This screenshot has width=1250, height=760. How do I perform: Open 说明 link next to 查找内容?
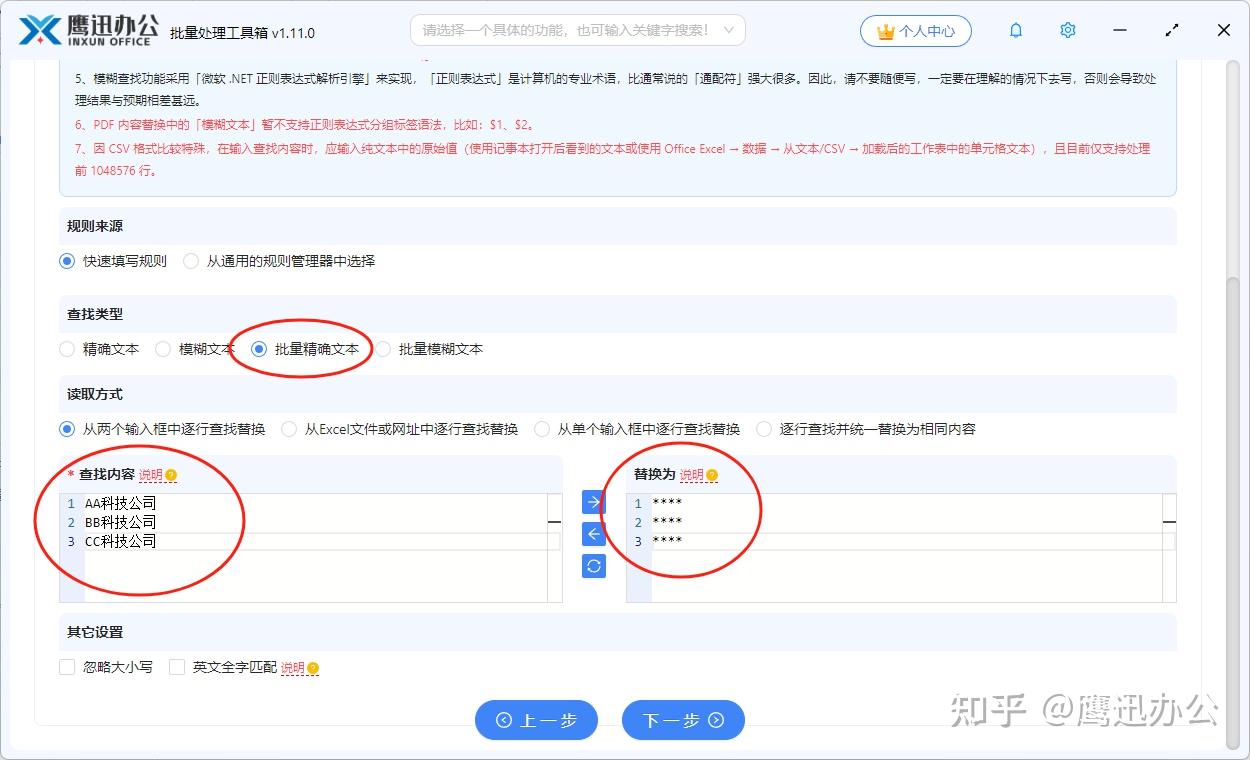[x=150, y=475]
